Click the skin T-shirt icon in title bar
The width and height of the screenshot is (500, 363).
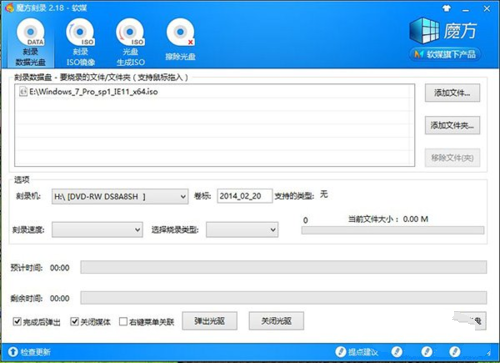click(x=446, y=9)
